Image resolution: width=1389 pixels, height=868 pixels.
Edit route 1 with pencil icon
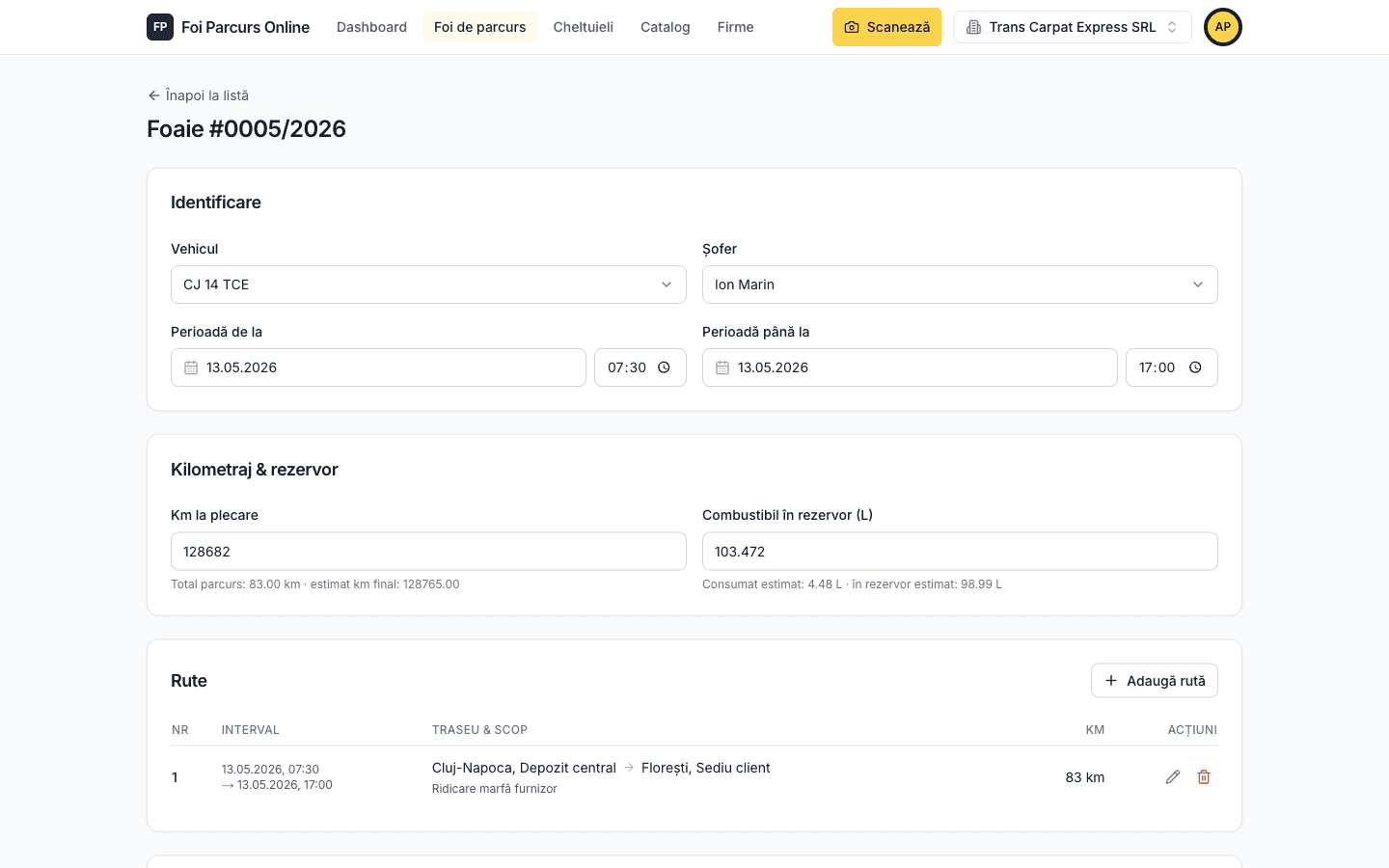(1173, 777)
